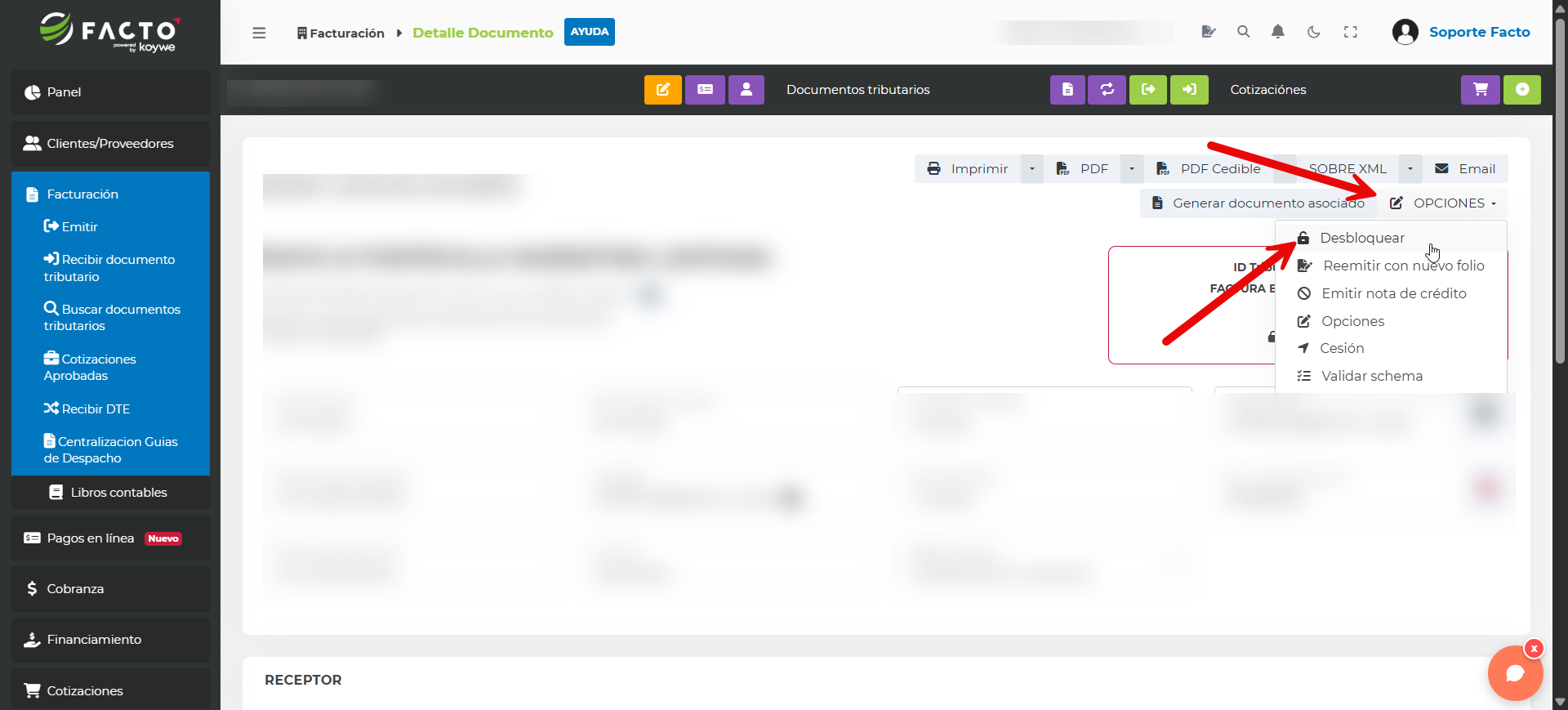
Task: Select Validar schema menu entry
Action: coord(1391,376)
